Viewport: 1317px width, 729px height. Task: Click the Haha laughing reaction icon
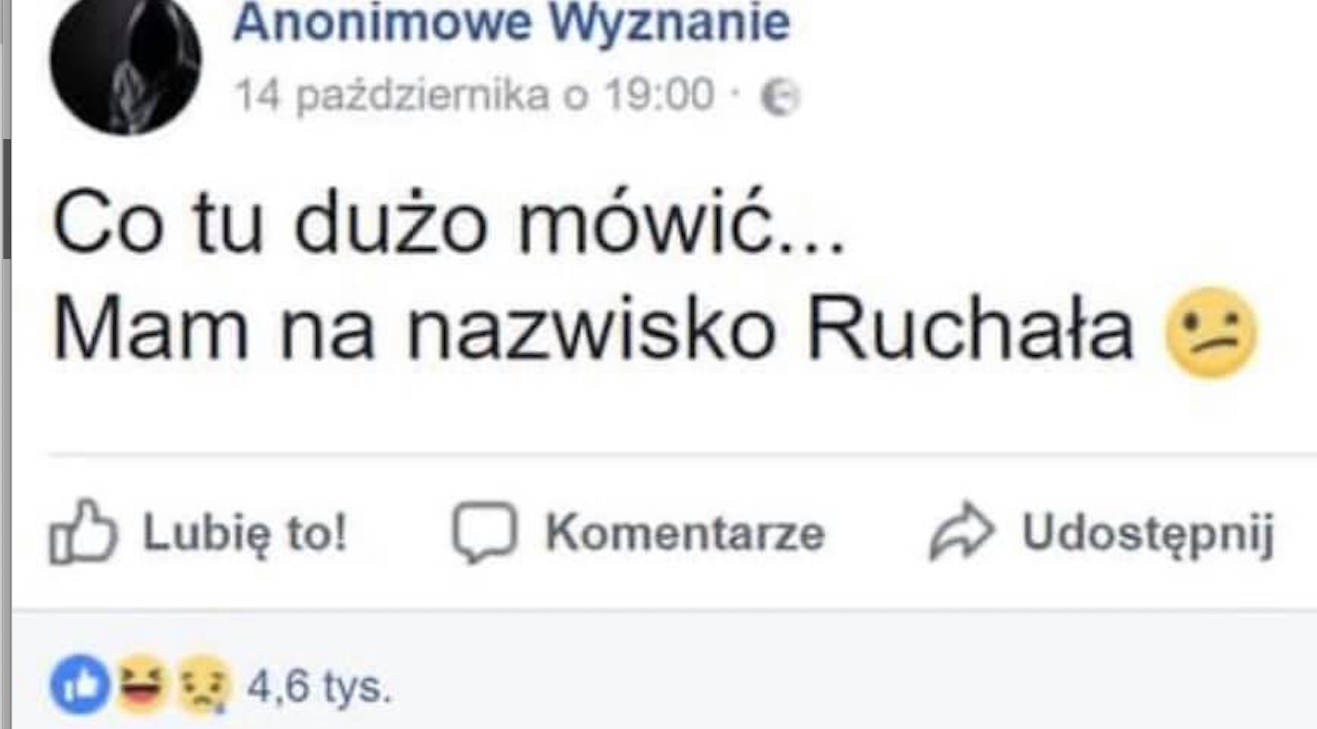point(142,684)
